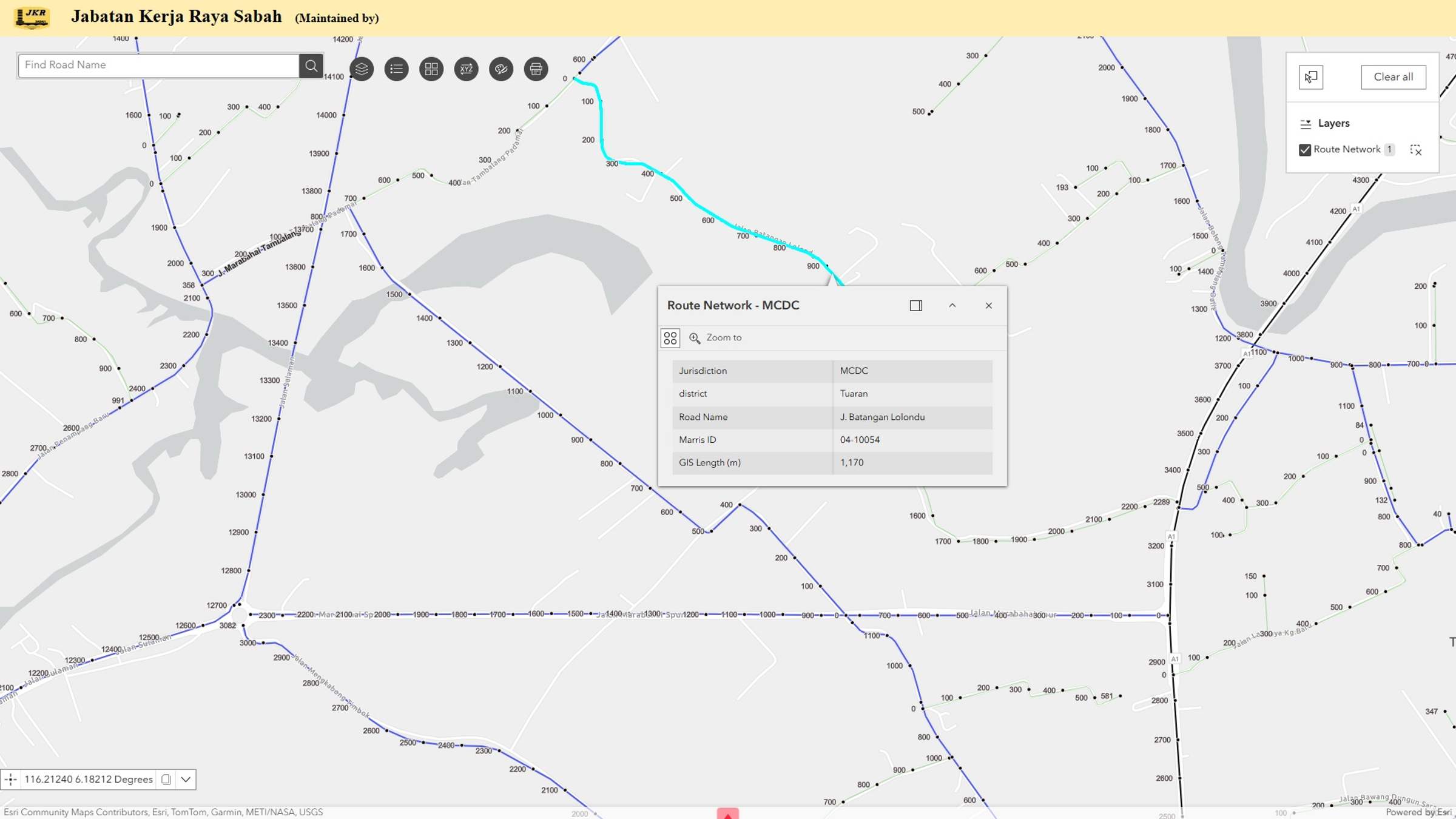Open the legend list widget
The height and width of the screenshot is (819, 1456).
[x=396, y=69]
